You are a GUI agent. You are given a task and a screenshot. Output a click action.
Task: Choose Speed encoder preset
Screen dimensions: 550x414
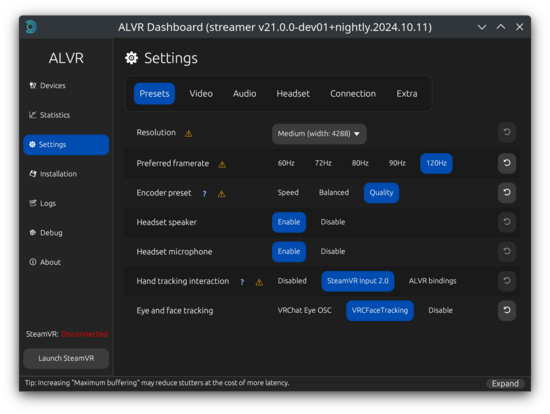(288, 193)
